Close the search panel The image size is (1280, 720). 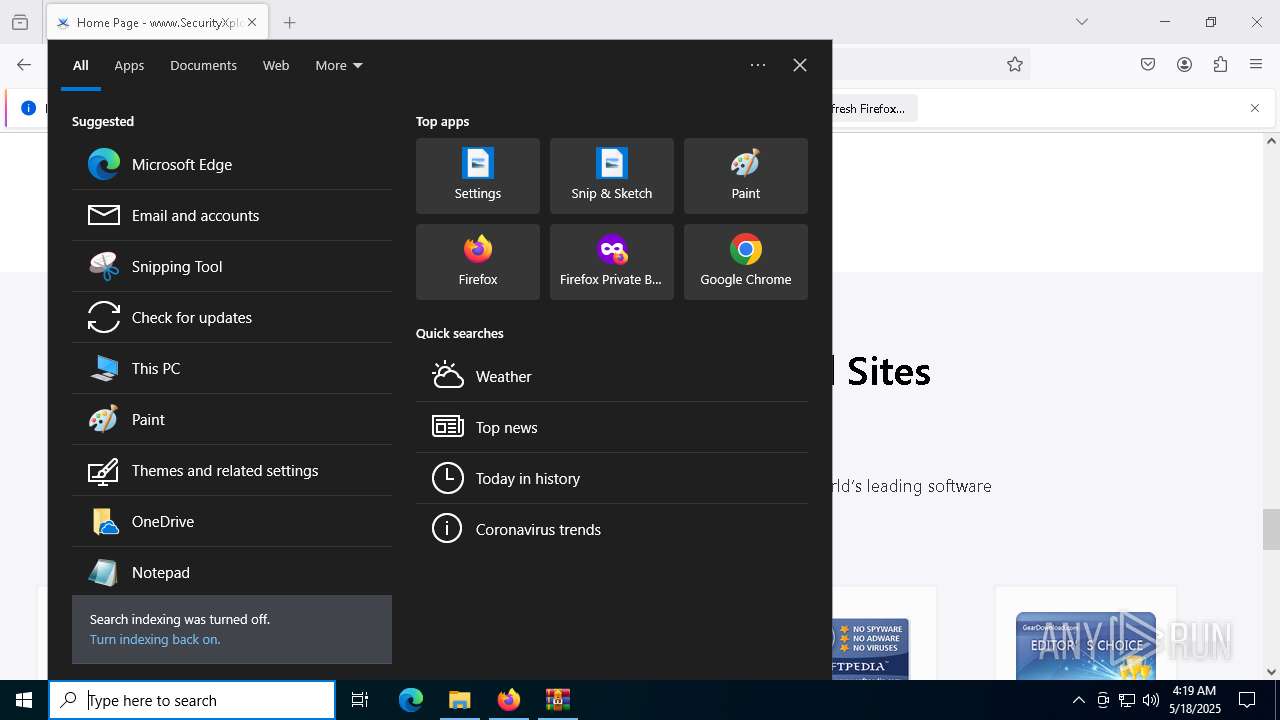coord(800,65)
